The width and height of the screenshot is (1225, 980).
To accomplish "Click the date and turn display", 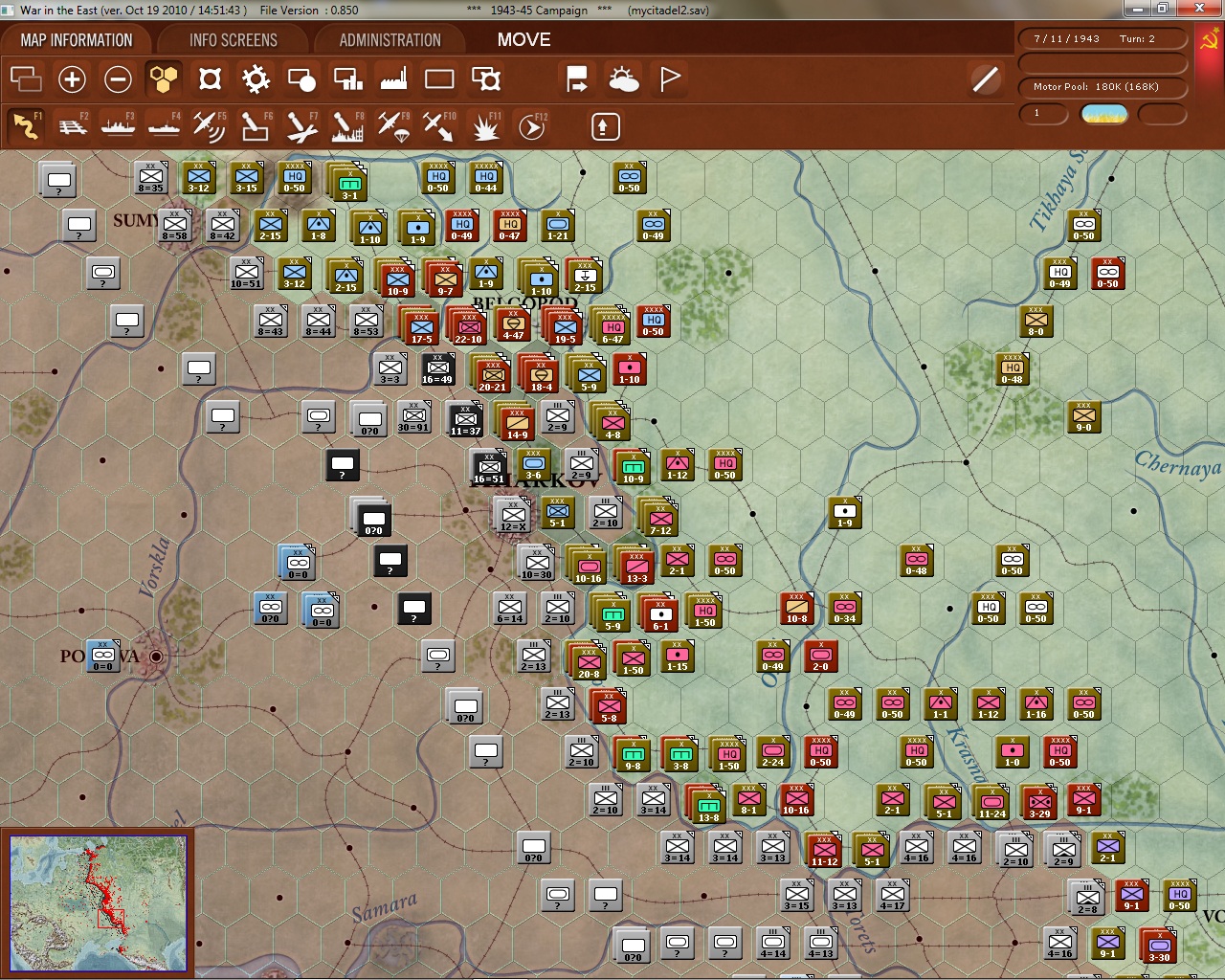I will 1103,39.
